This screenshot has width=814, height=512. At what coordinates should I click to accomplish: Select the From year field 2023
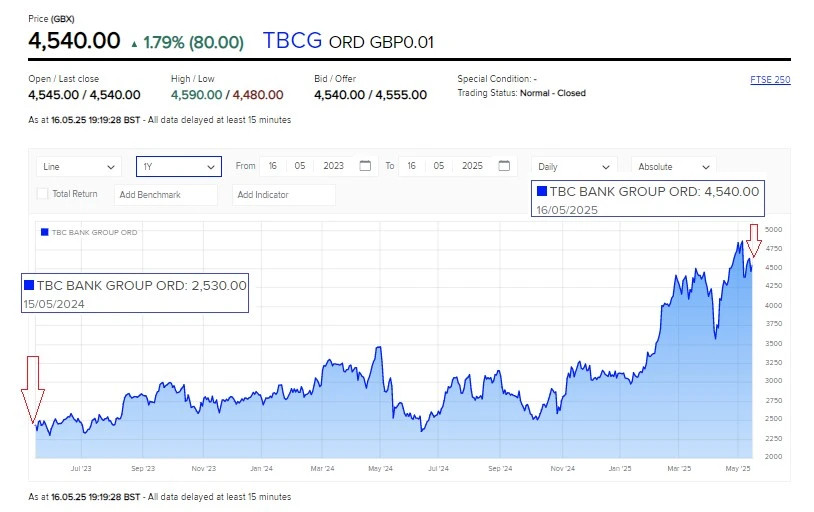pos(333,166)
